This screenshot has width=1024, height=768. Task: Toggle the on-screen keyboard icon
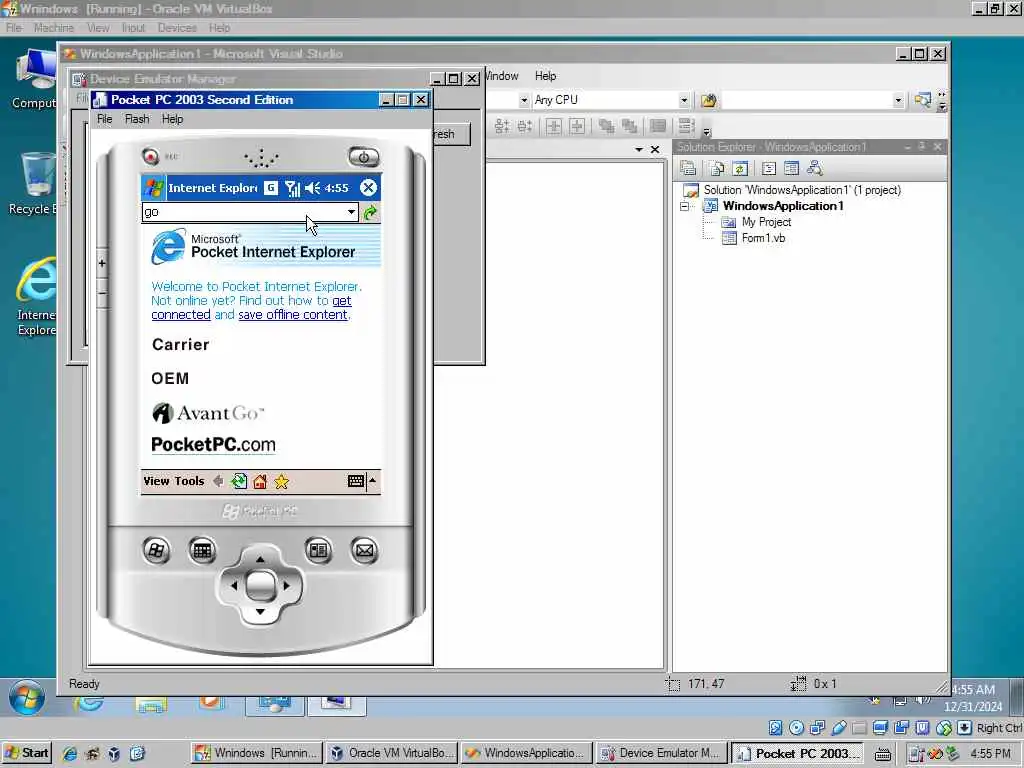coord(356,481)
